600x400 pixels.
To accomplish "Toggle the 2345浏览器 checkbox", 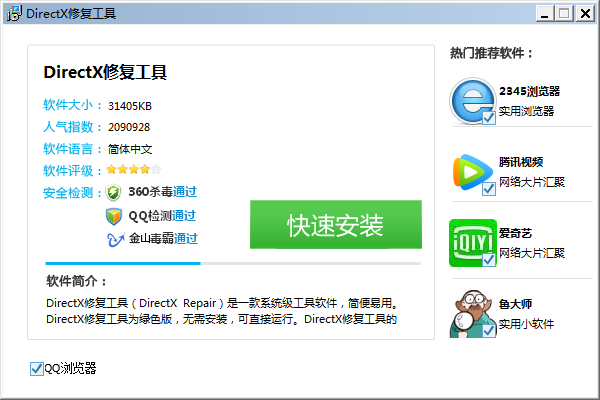I will [x=489, y=119].
